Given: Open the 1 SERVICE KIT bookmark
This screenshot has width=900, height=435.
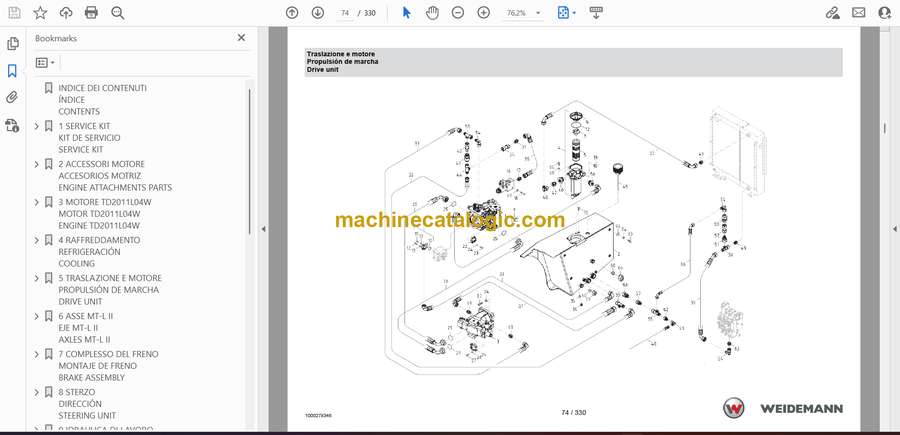Looking at the screenshot, I should click(89, 138).
